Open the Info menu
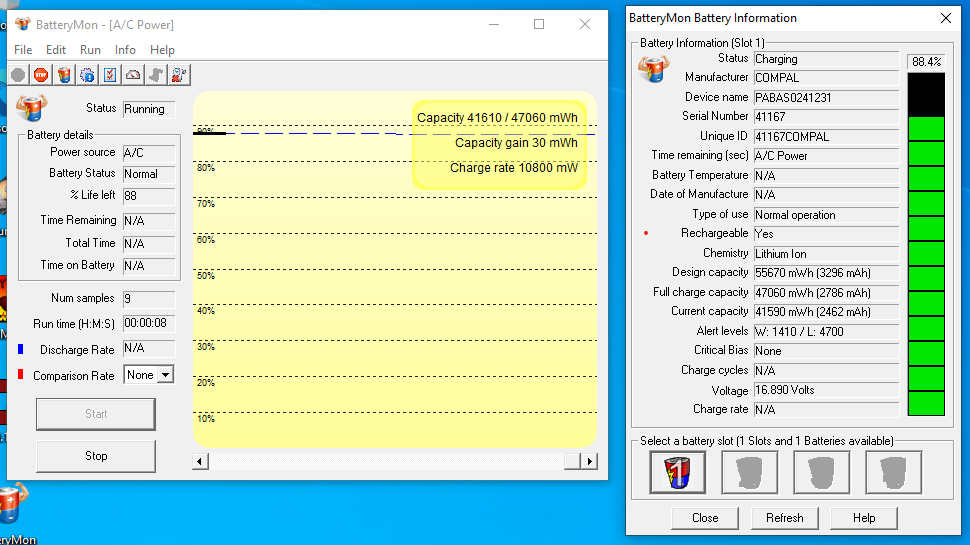Image resolution: width=970 pixels, height=545 pixels. [x=125, y=50]
